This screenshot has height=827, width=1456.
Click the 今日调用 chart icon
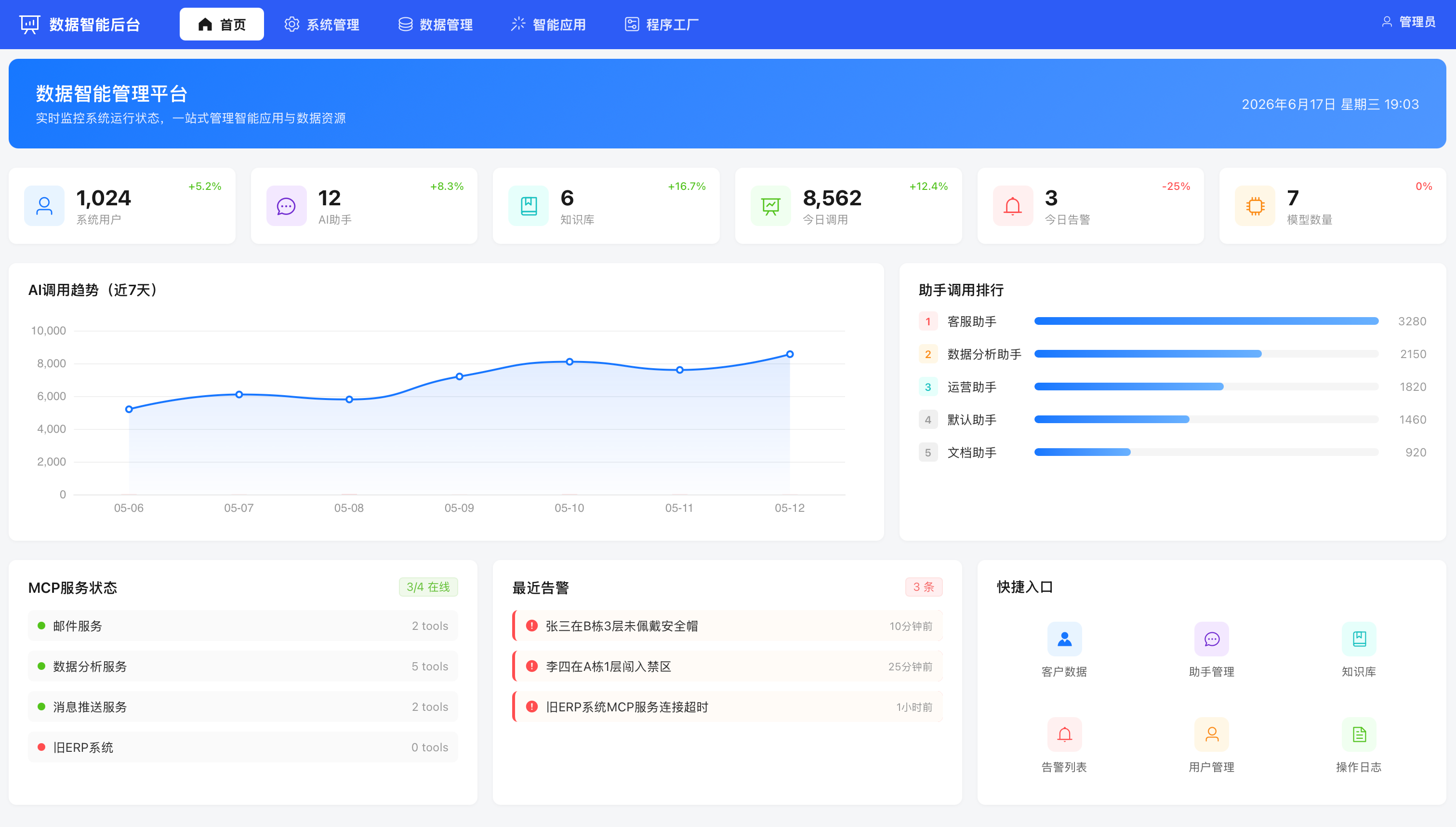click(x=771, y=206)
